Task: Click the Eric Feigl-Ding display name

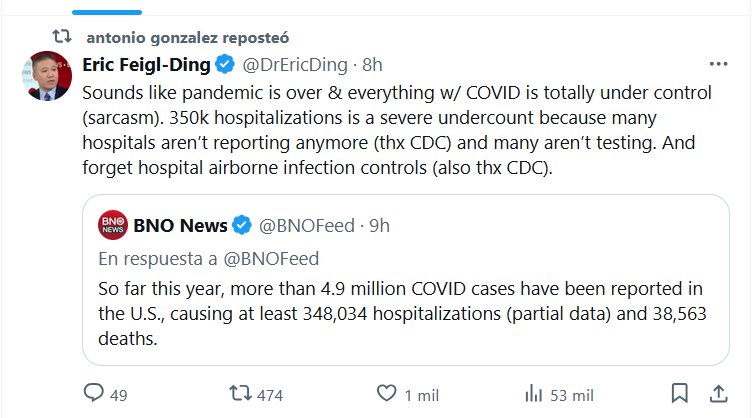Action: point(148,65)
